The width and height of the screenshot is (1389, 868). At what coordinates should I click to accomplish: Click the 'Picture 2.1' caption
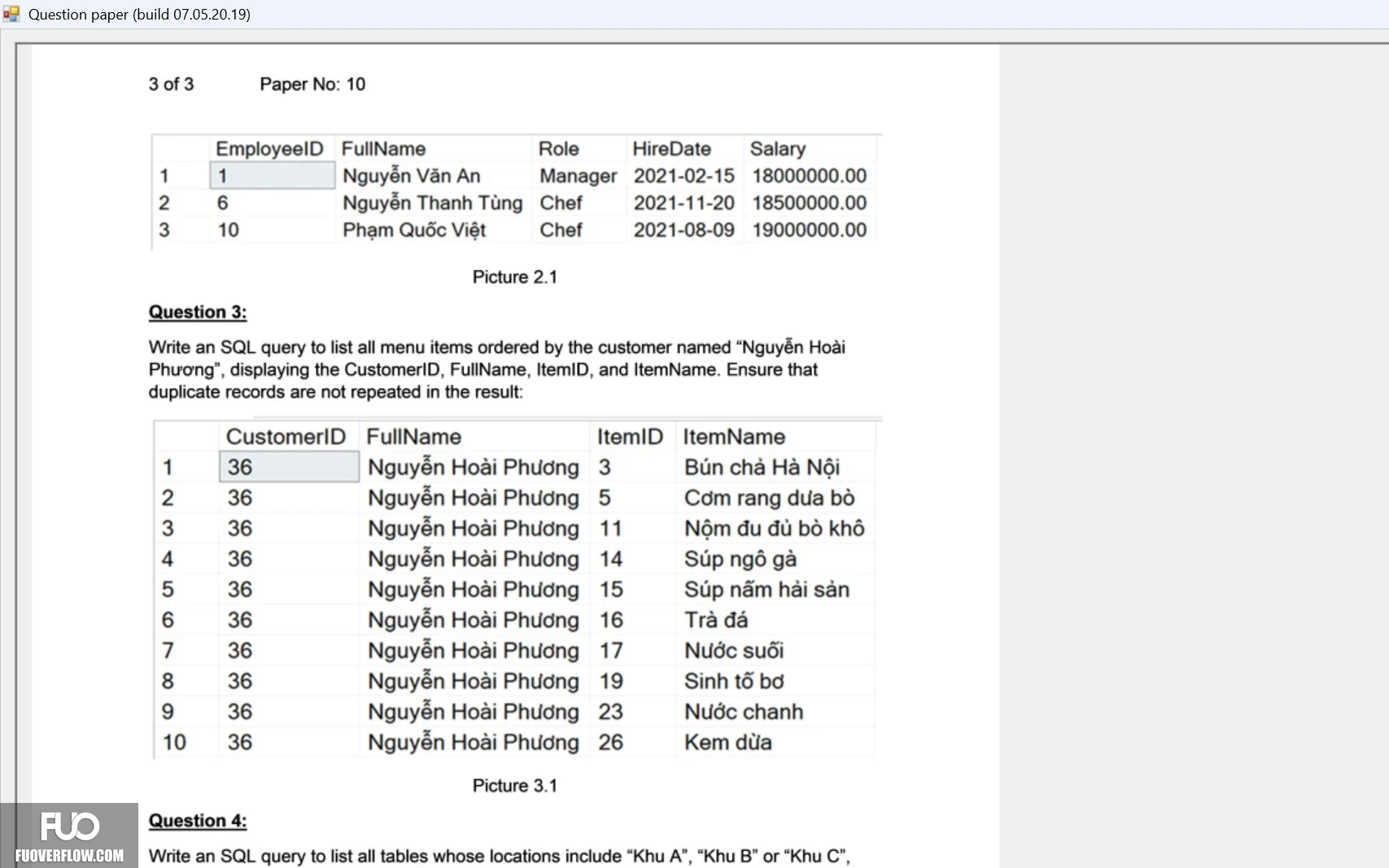pyautogui.click(x=515, y=277)
